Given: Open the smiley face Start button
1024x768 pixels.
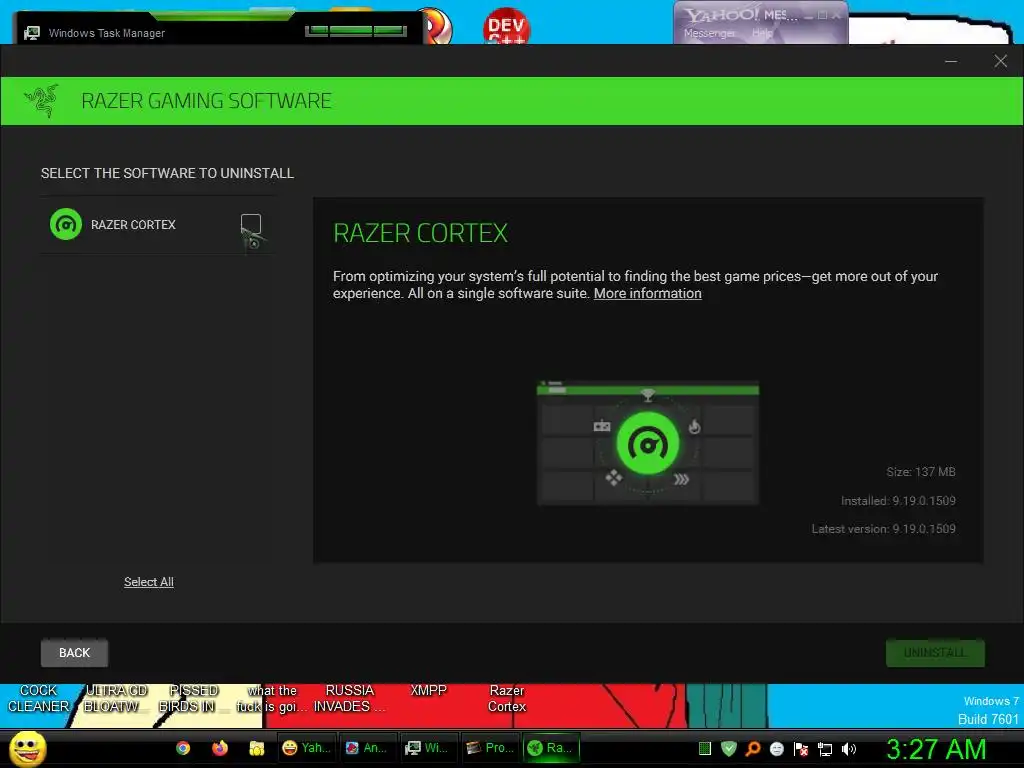Looking at the screenshot, I should tap(28, 748).
